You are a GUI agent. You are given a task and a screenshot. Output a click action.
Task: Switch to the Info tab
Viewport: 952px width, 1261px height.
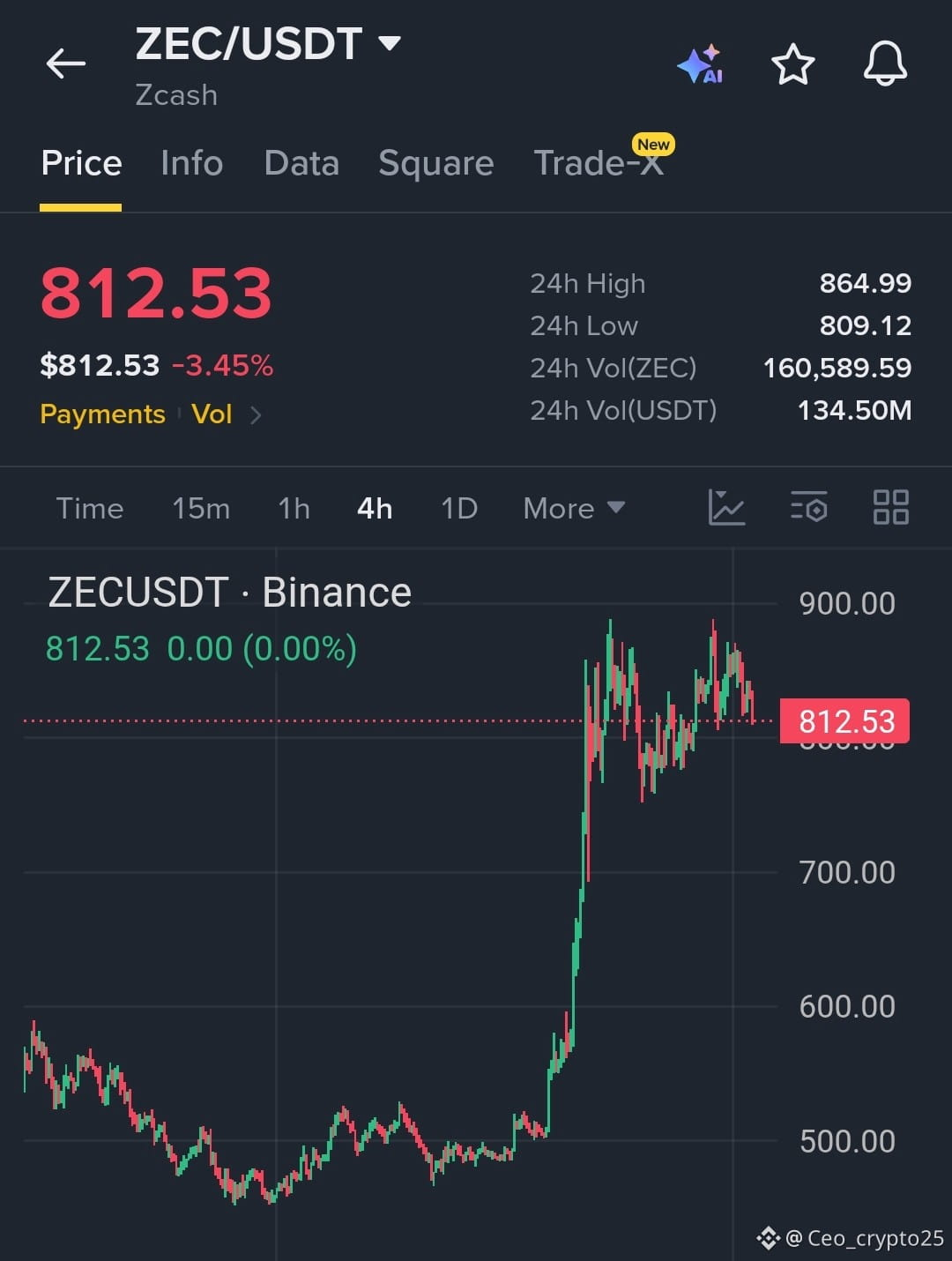(191, 163)
